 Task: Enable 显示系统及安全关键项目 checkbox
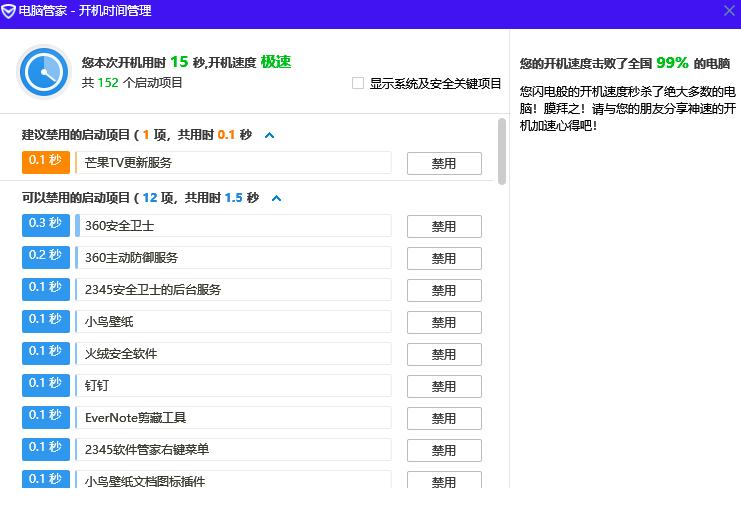click(358, 83)
